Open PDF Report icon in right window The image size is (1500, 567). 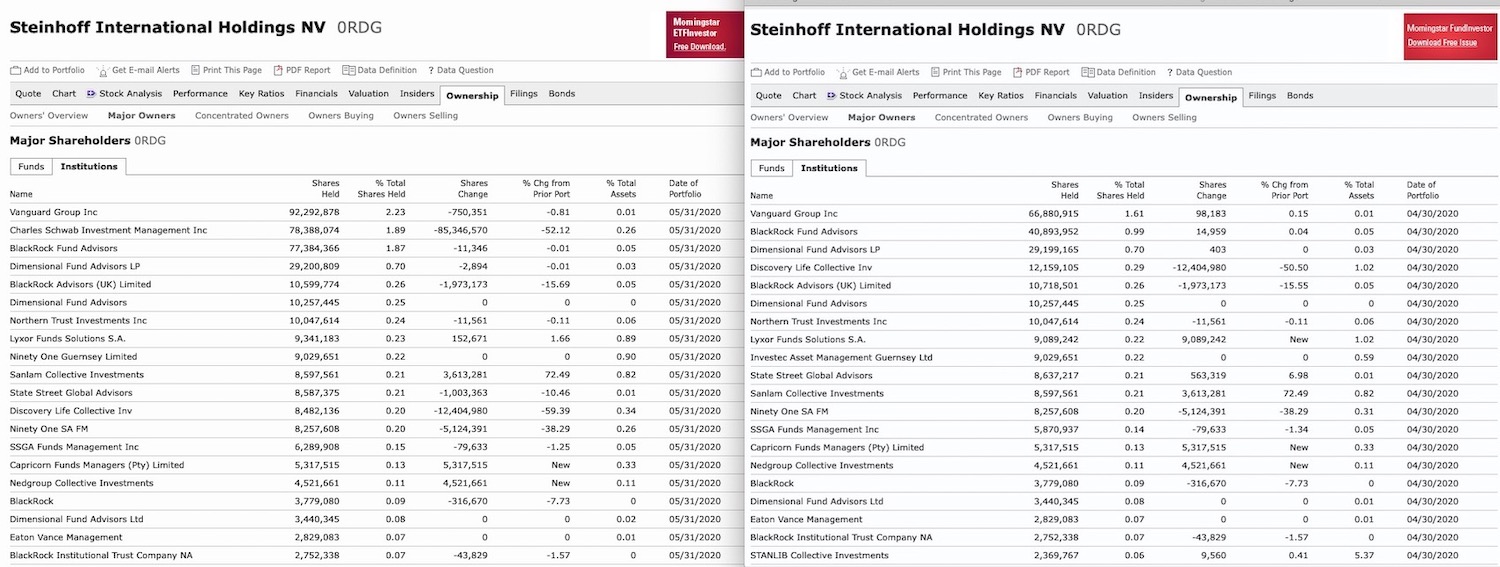1017,72
